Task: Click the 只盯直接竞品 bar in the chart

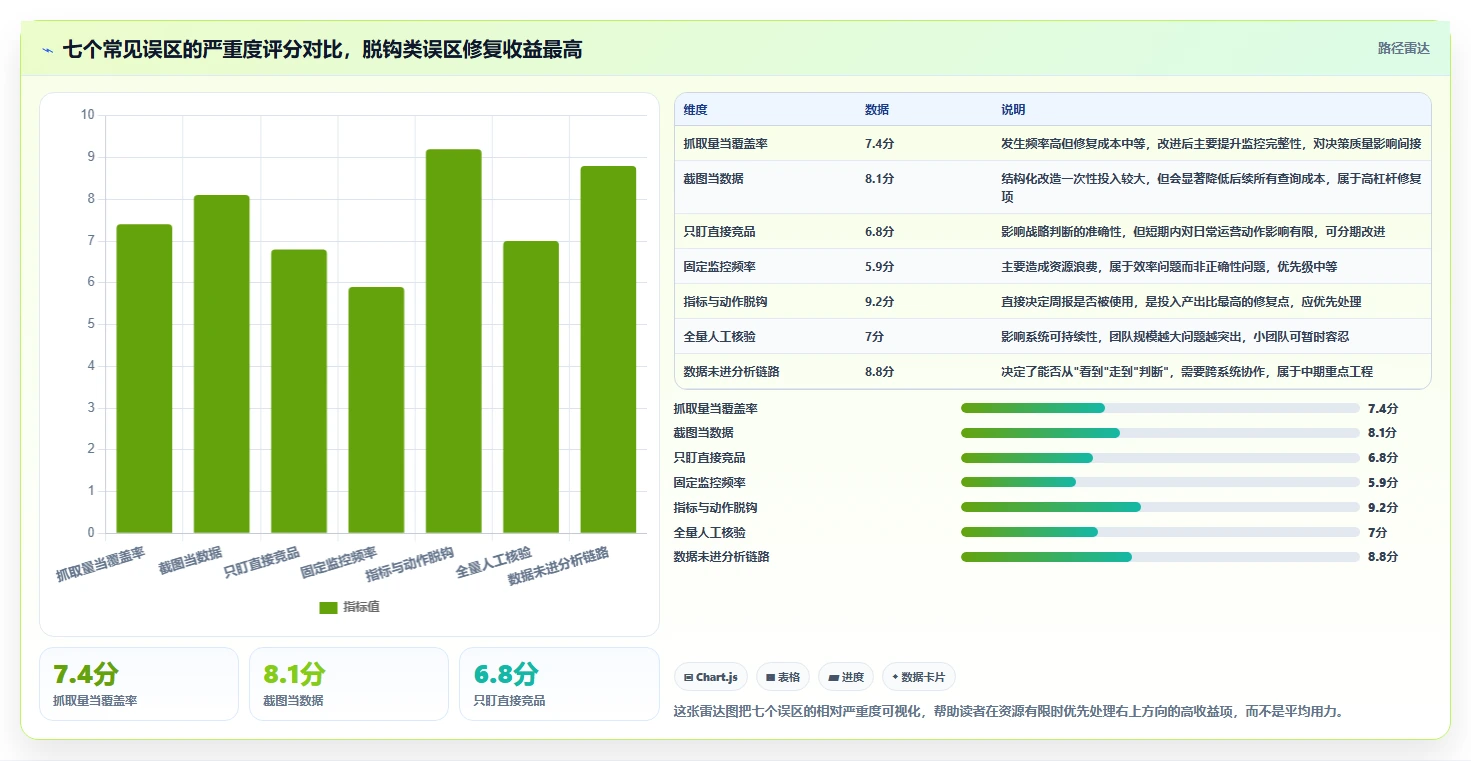Action: coord(299,391)
